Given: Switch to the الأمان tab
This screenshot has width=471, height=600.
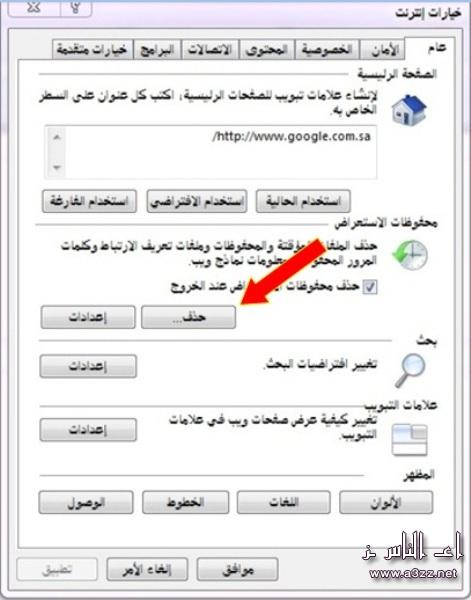Looking at the screenshot, I should pos(383,50).
